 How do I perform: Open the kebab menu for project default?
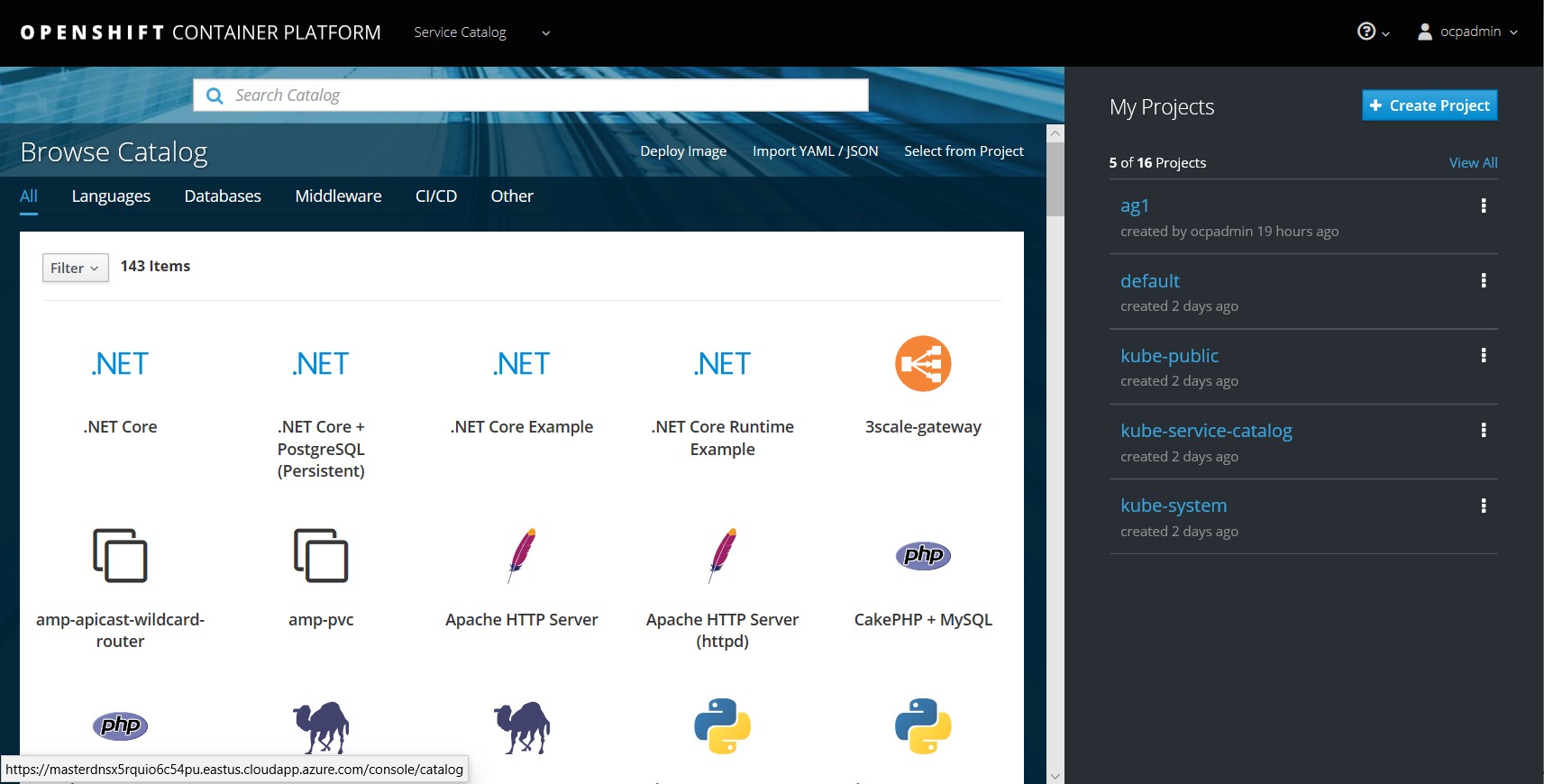tap(1483, 280)
